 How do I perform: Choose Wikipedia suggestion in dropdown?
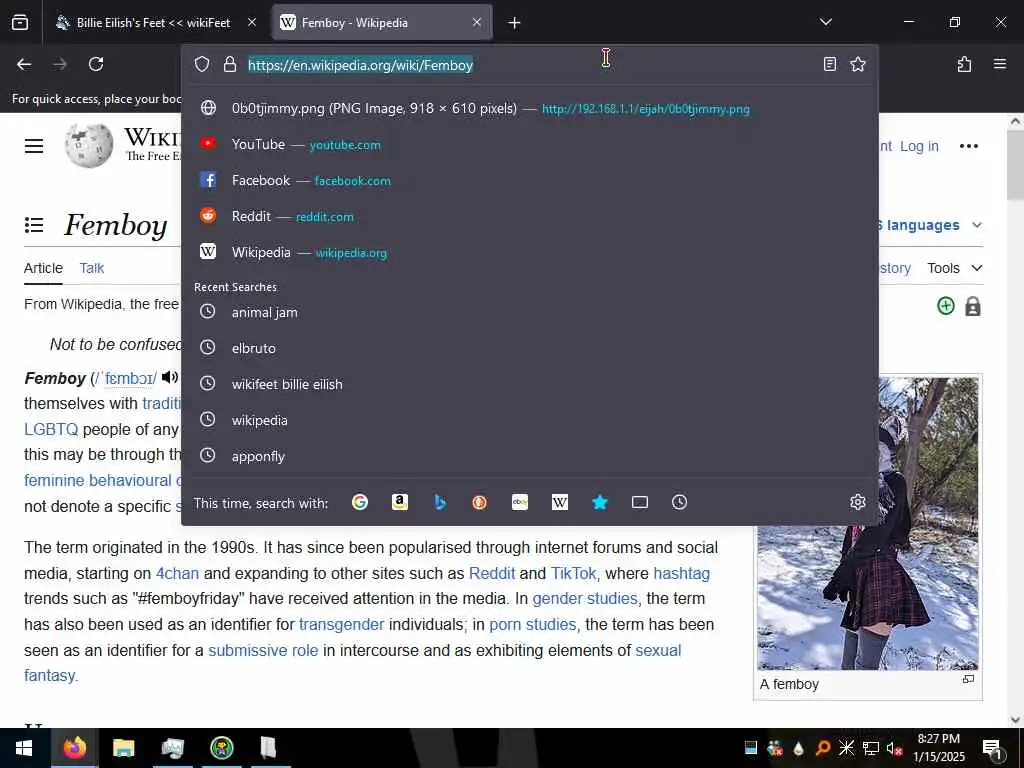pyautogui.click(x=529, y=252)
